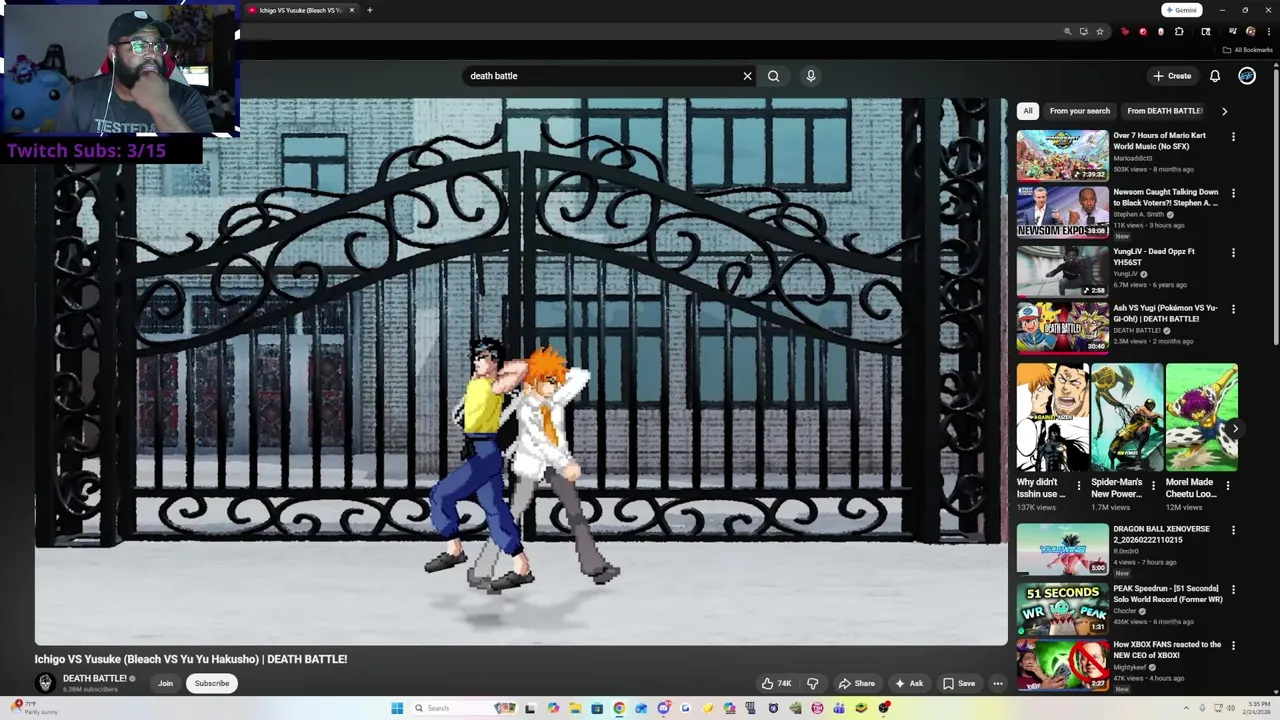This screenshot has width=1280, height=720.
Task: Subscribe to the DEATH BATTLE! channel
Action: 212,684
